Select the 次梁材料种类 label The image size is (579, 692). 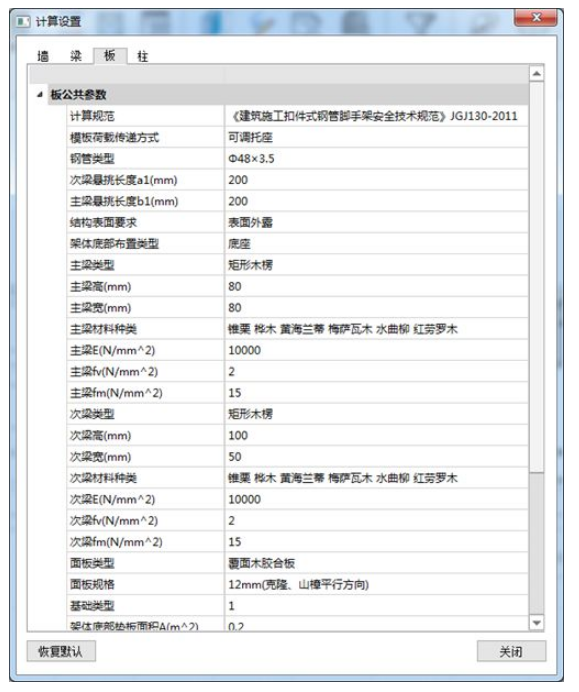pyautogui.click(x=103, y=478)
